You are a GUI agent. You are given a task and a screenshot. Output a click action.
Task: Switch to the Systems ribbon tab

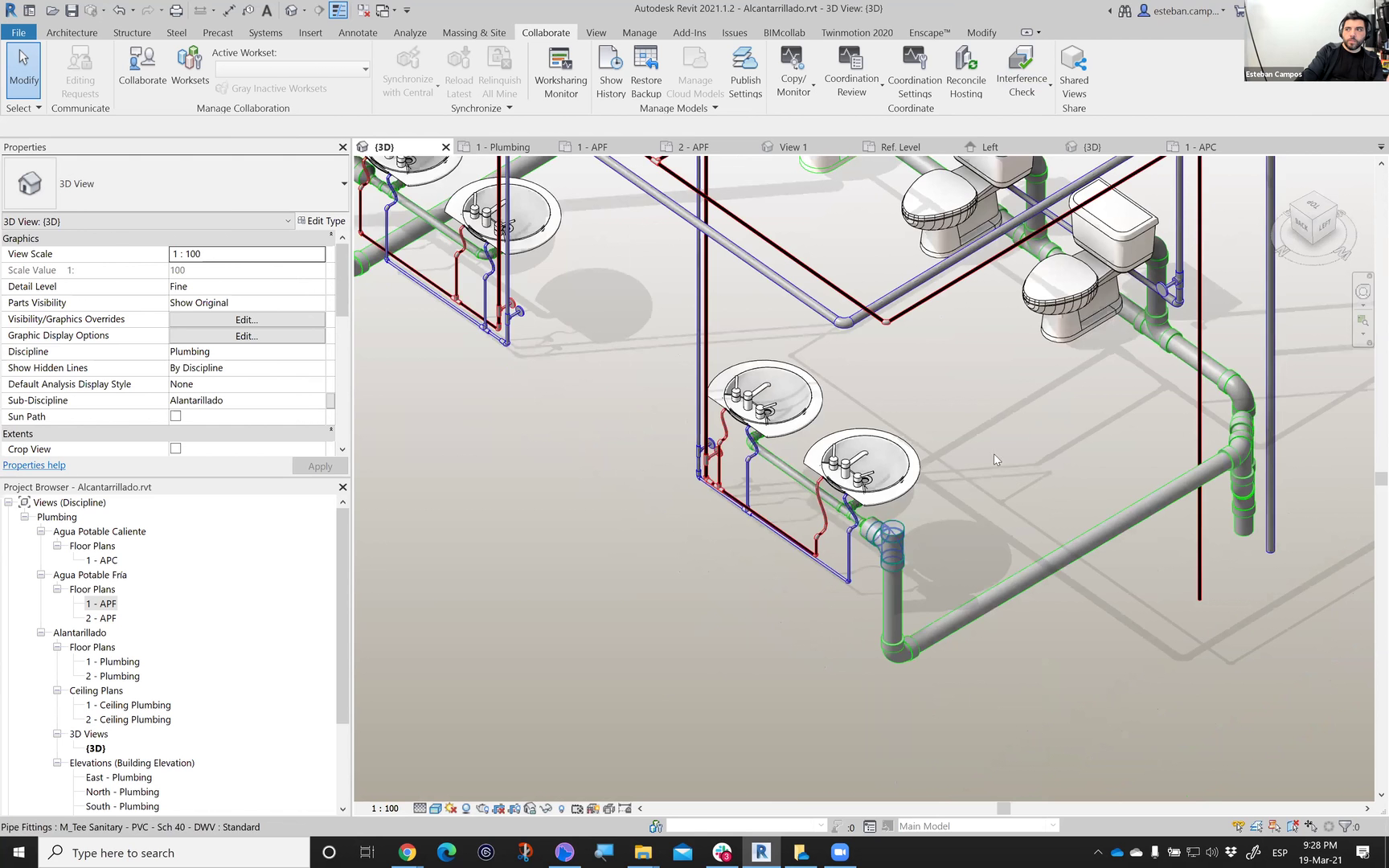tap(265, 33)
